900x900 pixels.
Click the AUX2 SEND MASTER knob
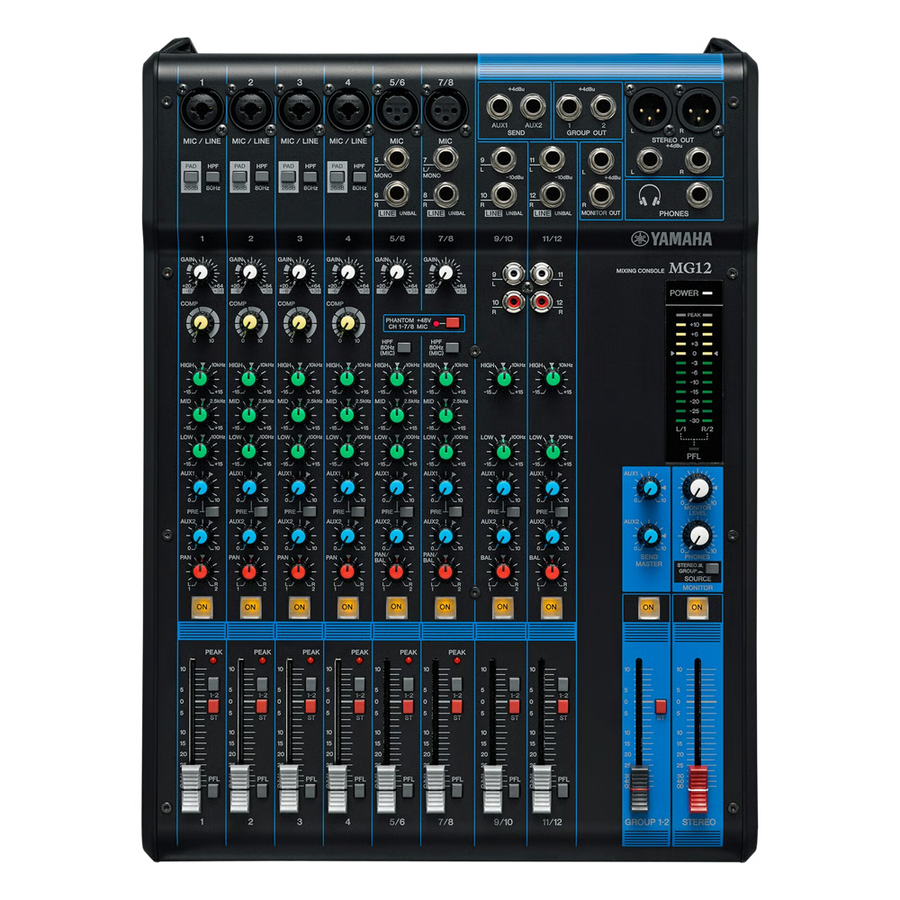[650, 536]
